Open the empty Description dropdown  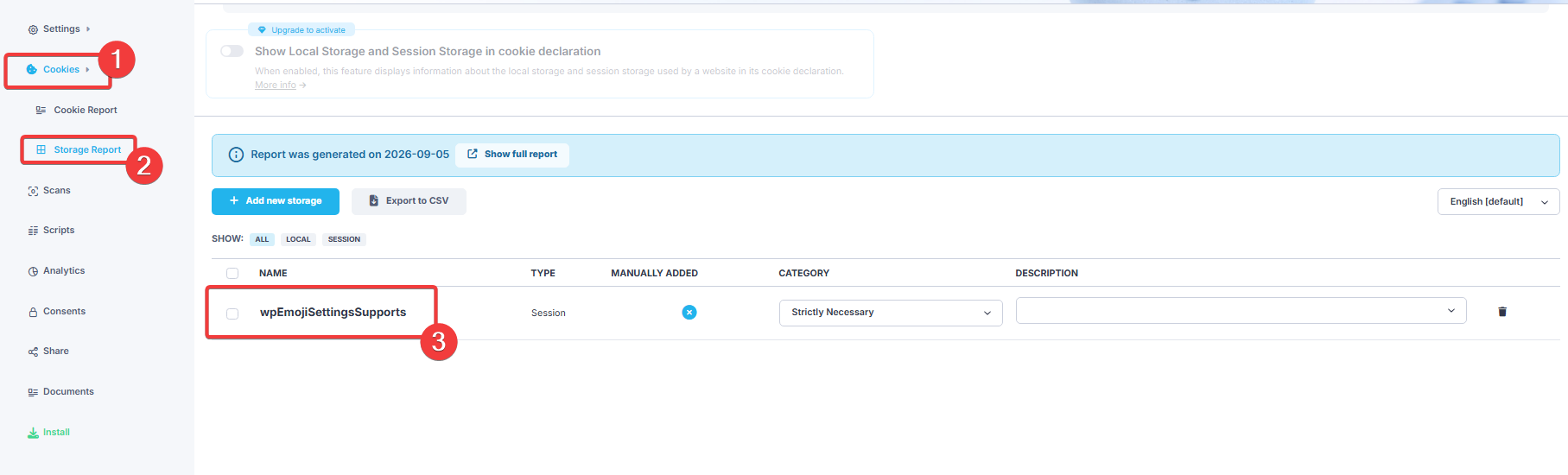click(x=1241, y=311)
